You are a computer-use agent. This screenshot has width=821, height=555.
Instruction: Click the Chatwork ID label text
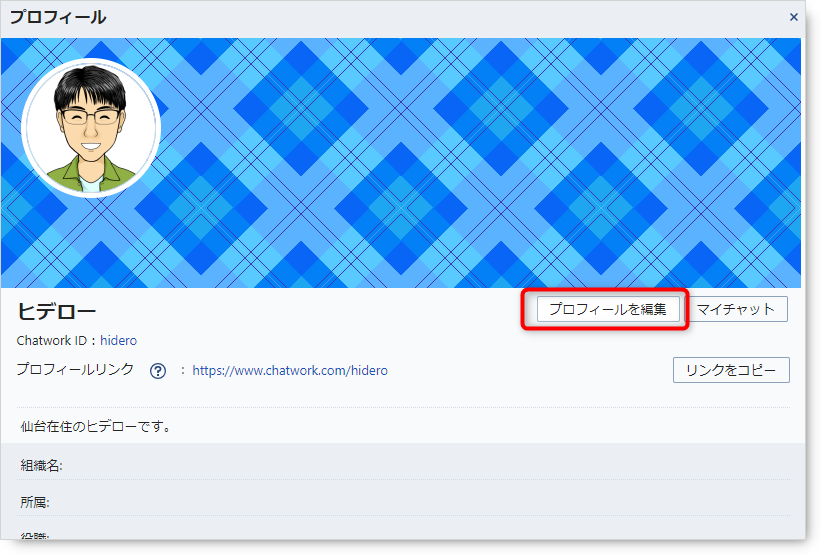click(54, 341)
